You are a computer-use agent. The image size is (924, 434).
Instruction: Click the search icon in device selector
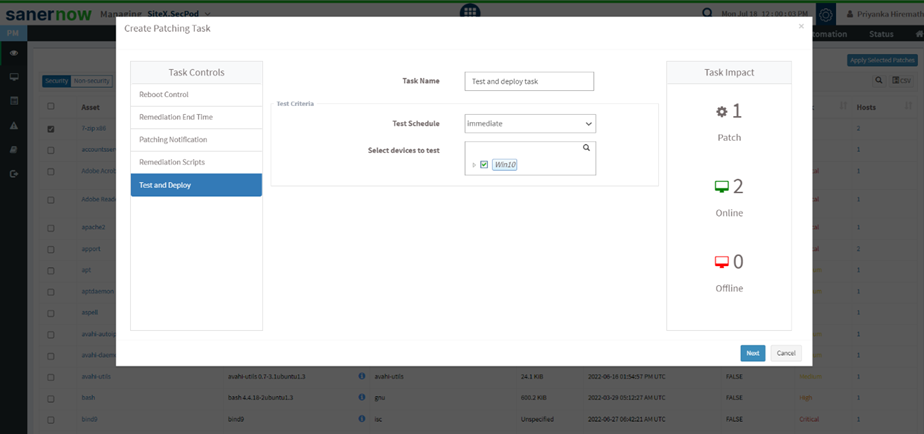coord(586,148)
